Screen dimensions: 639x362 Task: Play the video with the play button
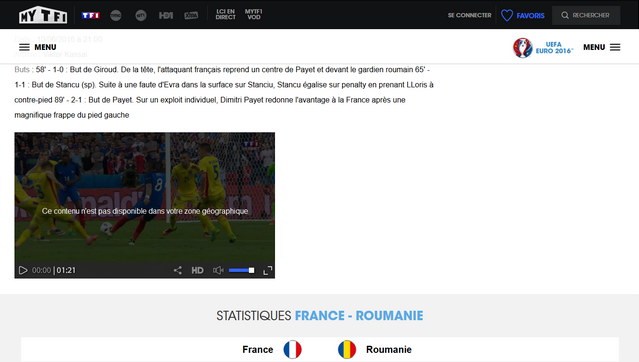coord(23,270)
